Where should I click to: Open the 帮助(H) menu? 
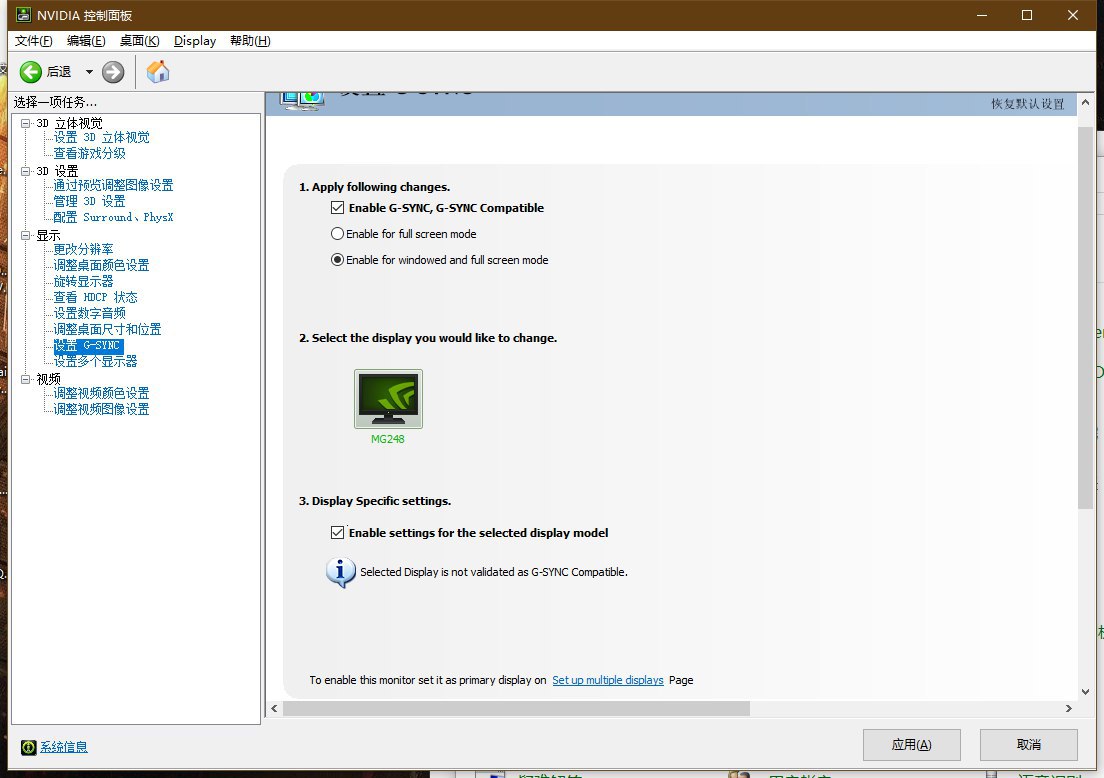tap(250, 41)
